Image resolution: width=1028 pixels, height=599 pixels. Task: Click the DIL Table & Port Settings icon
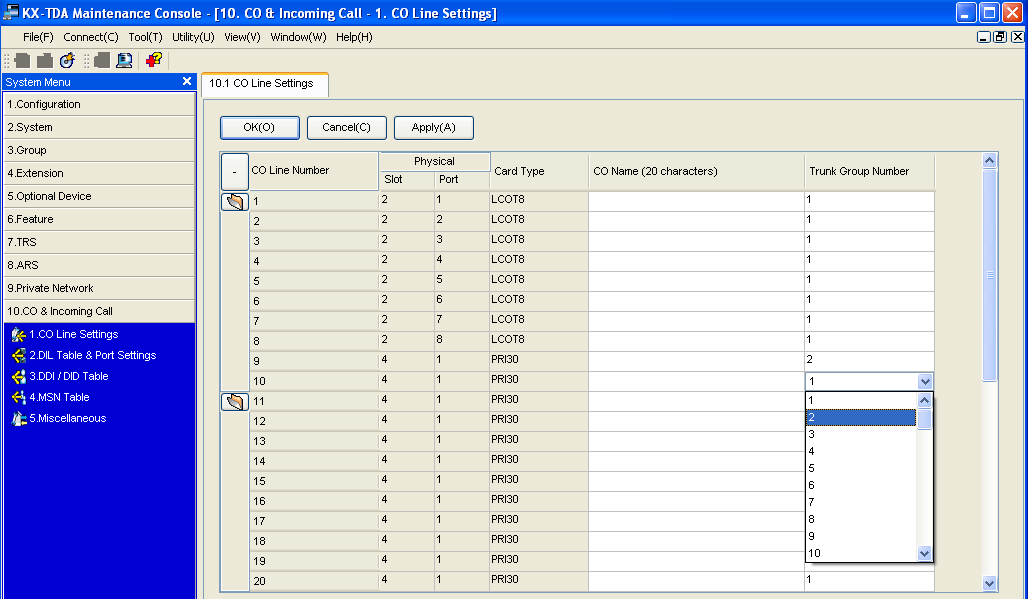pos(18,355)
